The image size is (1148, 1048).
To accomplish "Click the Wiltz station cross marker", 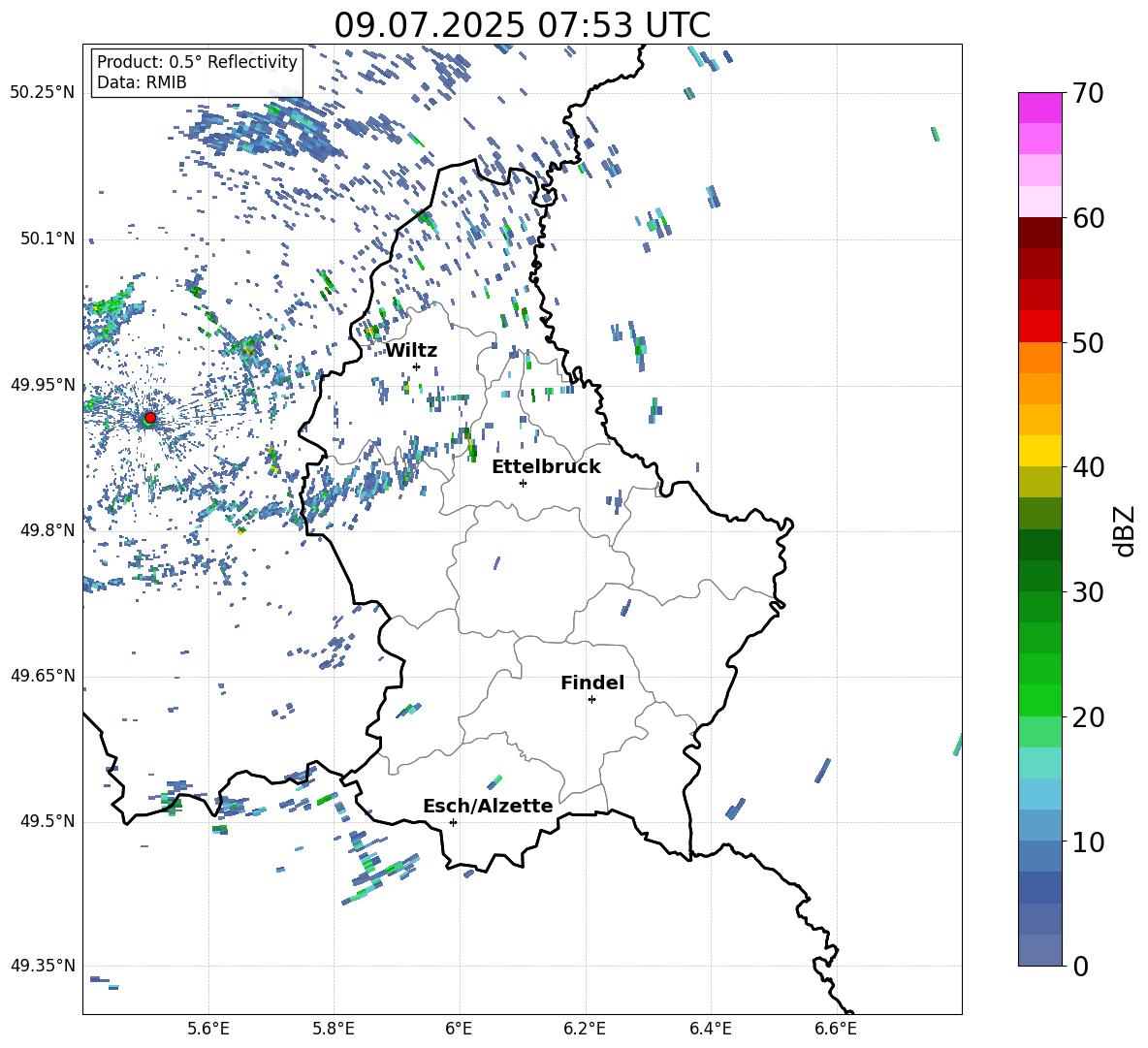I will point(417,366).
